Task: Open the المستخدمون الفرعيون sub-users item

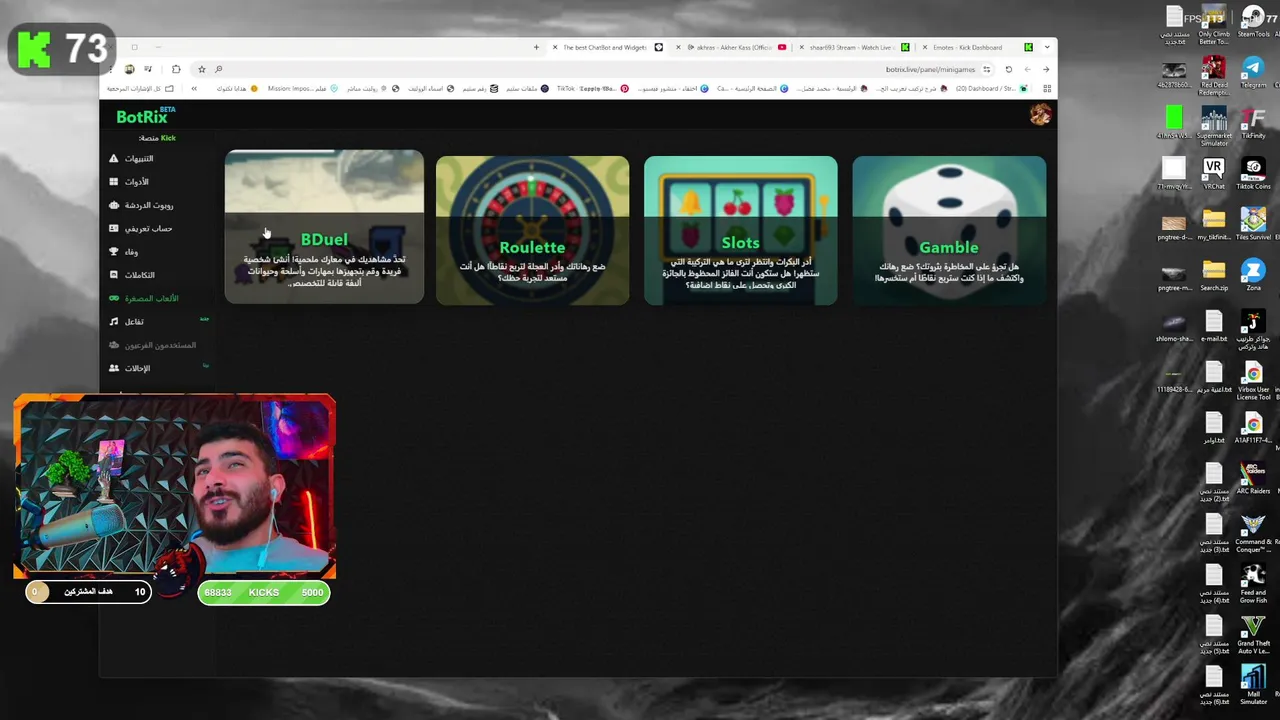Action: [x=153, y=345]
